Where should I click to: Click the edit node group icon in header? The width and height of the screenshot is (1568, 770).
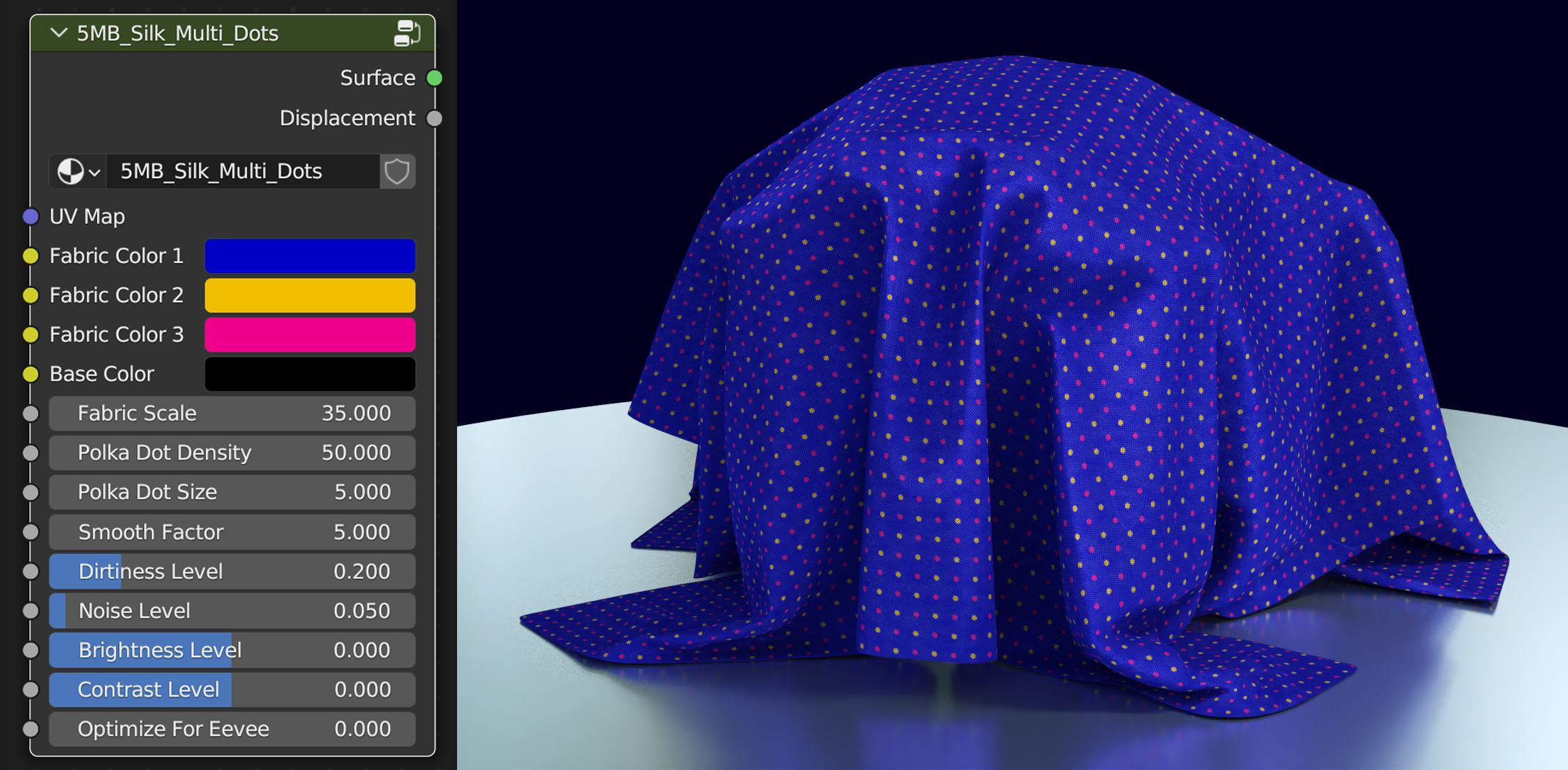[x=408, y=32]
